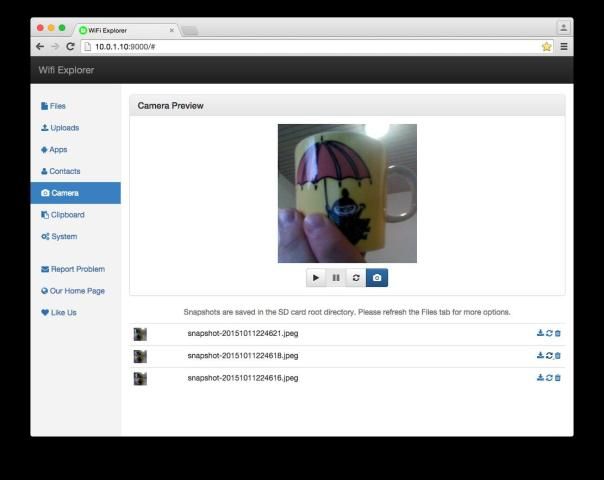Image resolution: width=604 pixels, height=480 pixels.
Task: Go to Uploads in the sidebar
Action: coord(63,128)
